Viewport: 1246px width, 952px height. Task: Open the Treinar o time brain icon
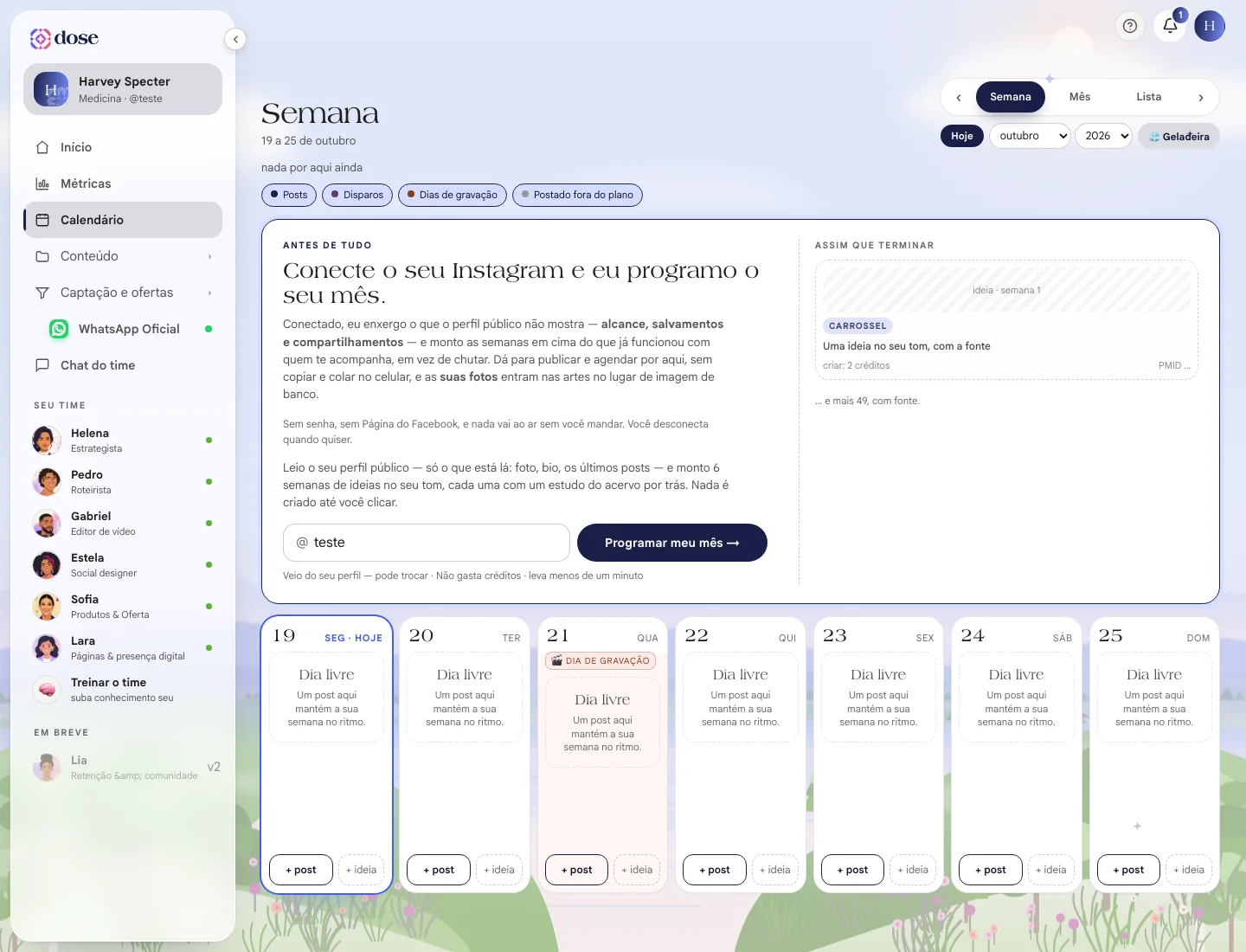coord(47,689)
